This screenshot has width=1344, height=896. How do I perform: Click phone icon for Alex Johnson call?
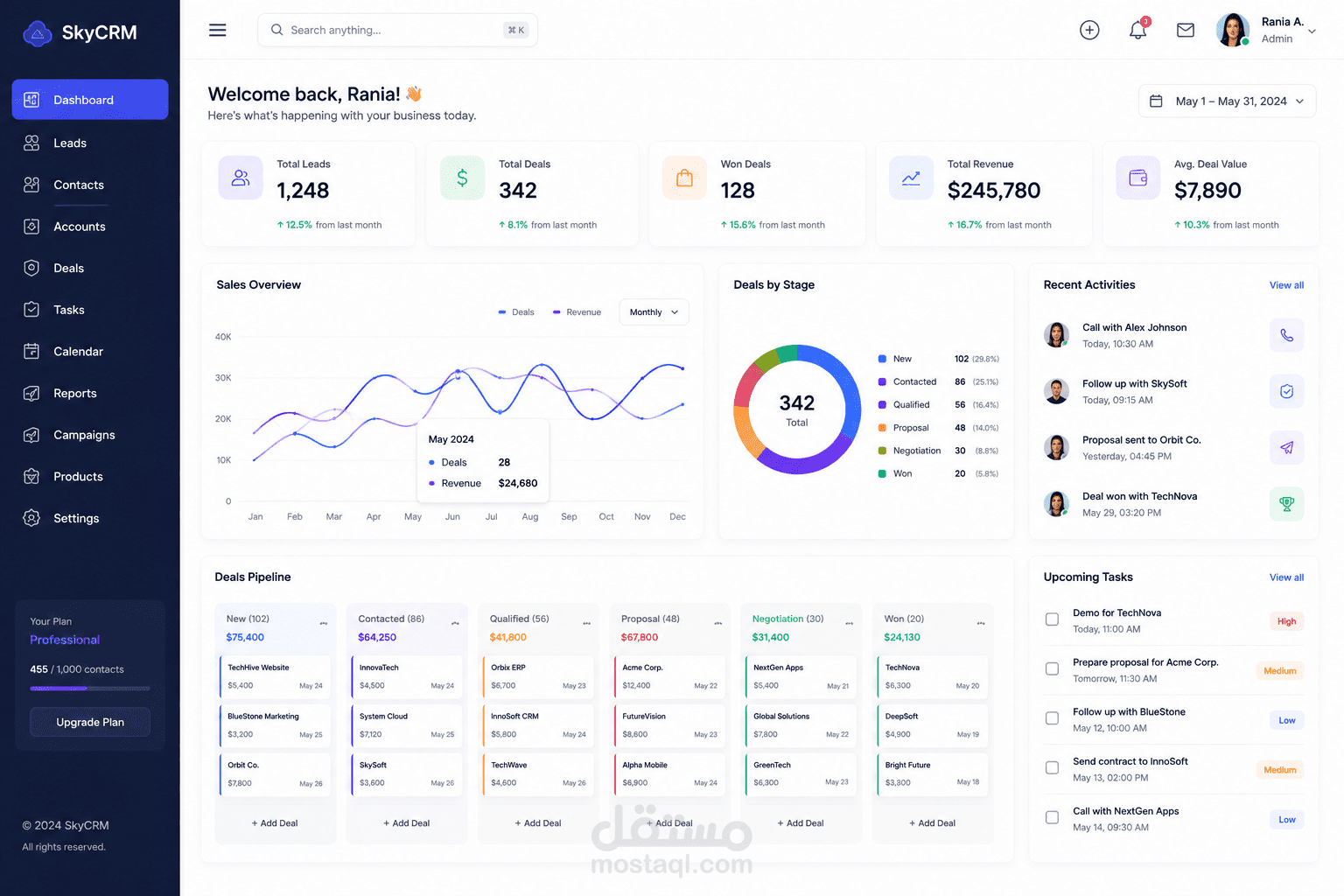[x=1286, y=335]
